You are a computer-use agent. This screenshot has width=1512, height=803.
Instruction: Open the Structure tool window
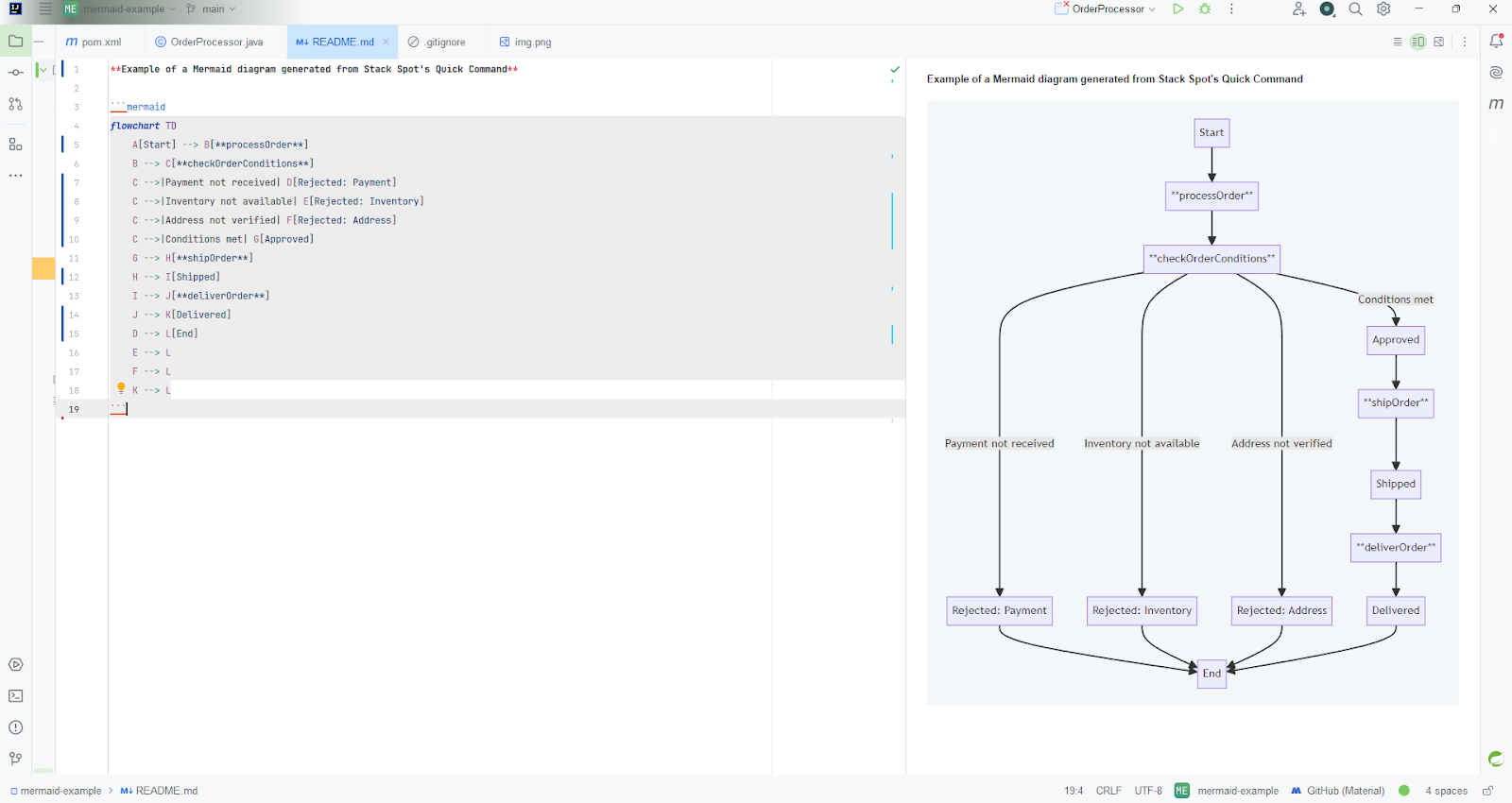tap(15, 145)
